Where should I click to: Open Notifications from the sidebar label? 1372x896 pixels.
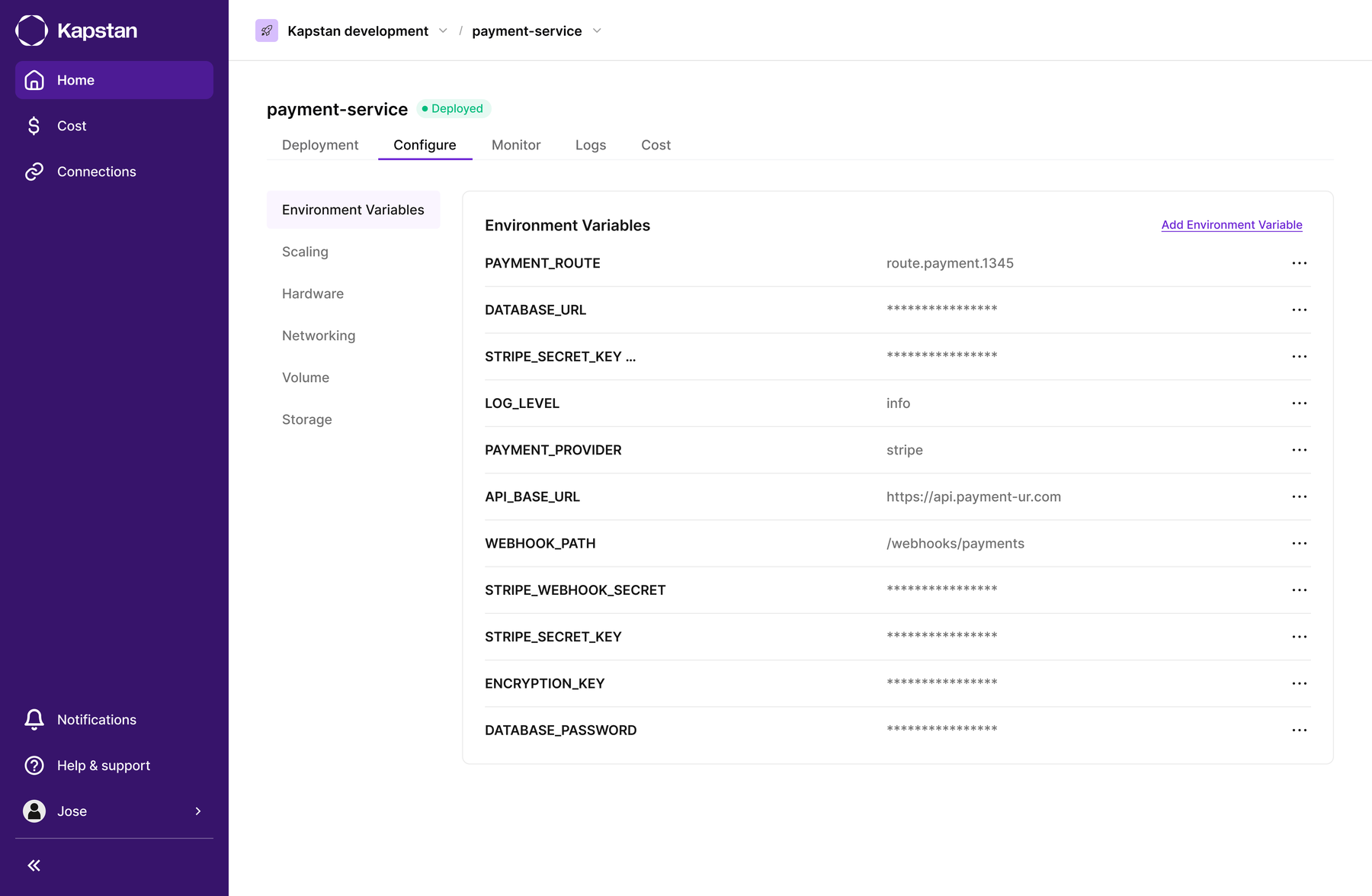[x=97, y=720]
